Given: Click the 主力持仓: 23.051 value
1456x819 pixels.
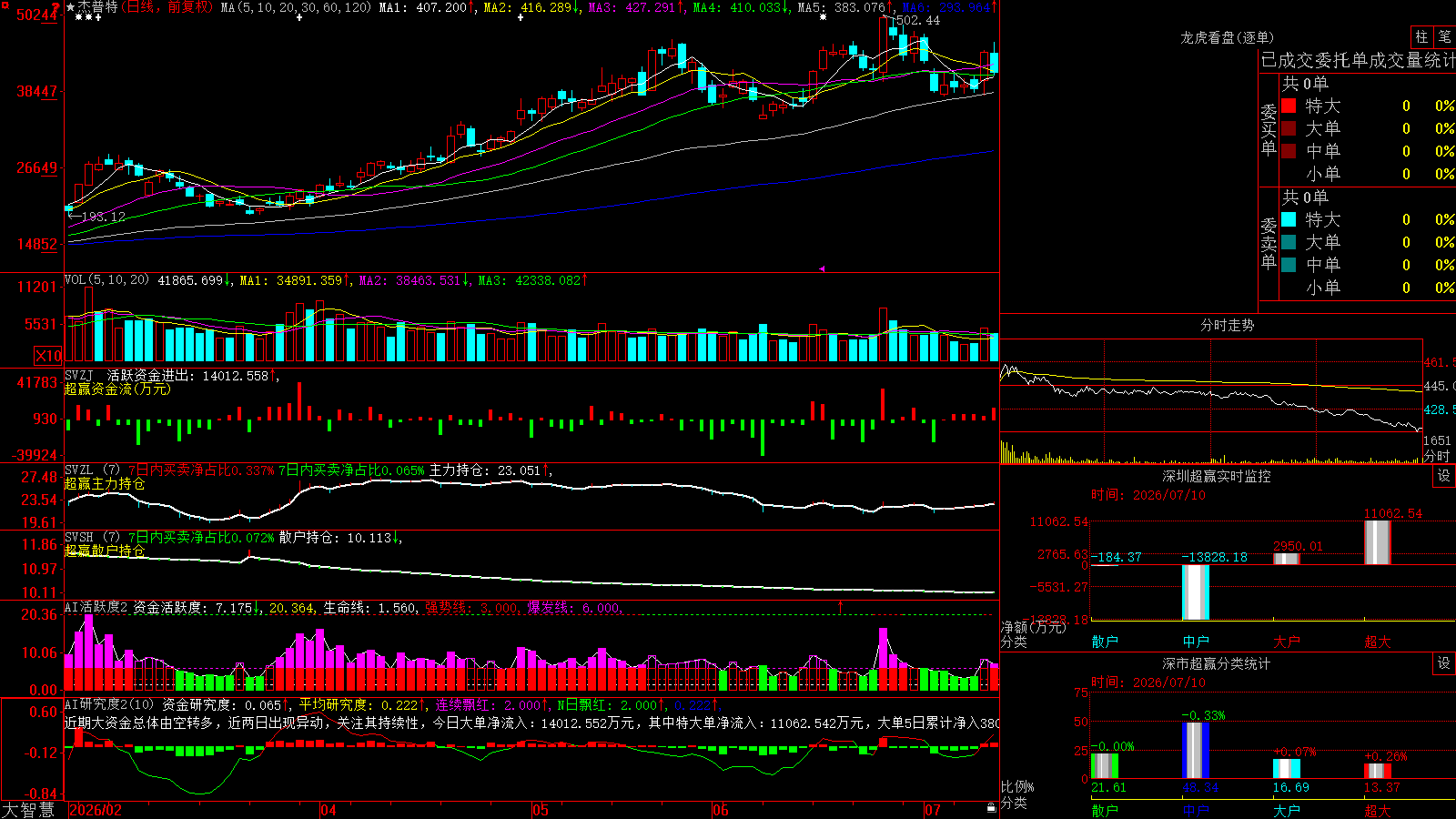Looking at the screenshot, I should pyautogui.click(x=490, y=470).
